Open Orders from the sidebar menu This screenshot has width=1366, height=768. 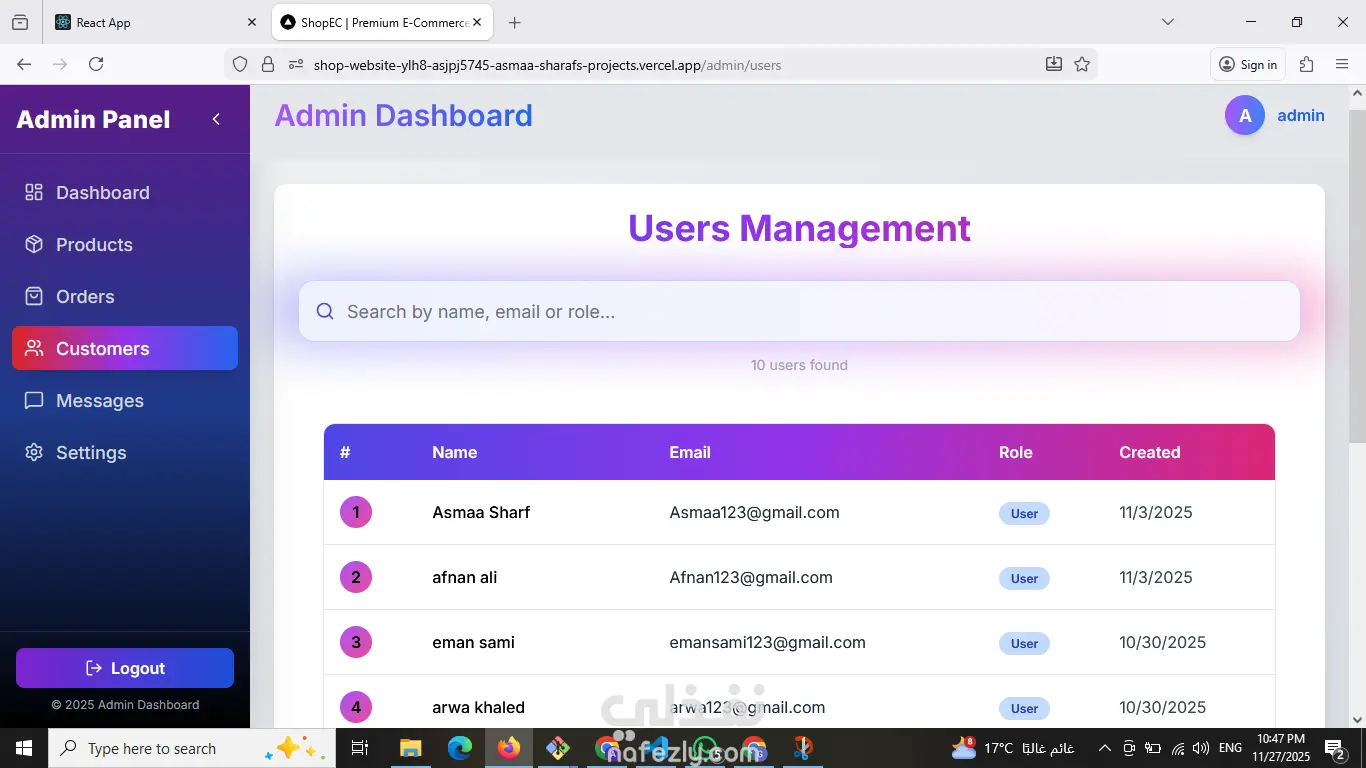pyautogui.click(x=125, y=297)
